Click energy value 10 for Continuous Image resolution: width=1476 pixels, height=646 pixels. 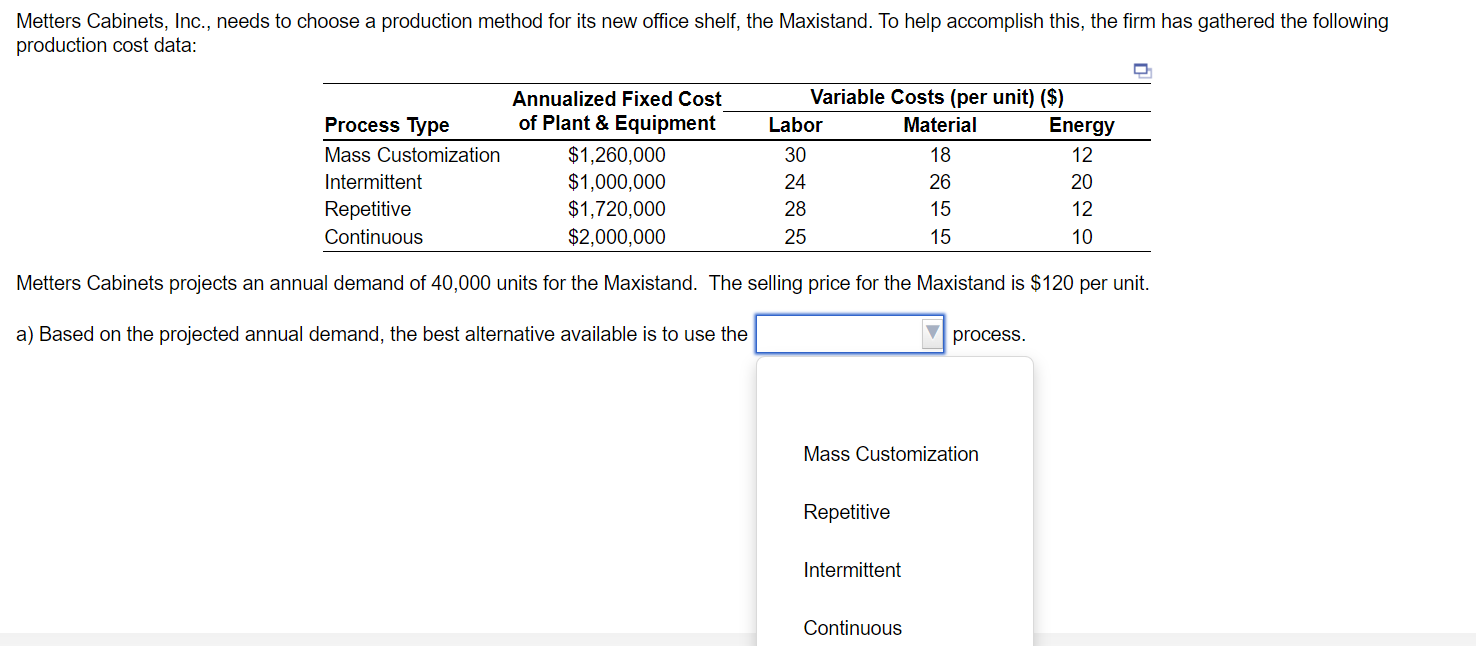pyautogui.click(x=1082, y=237)
